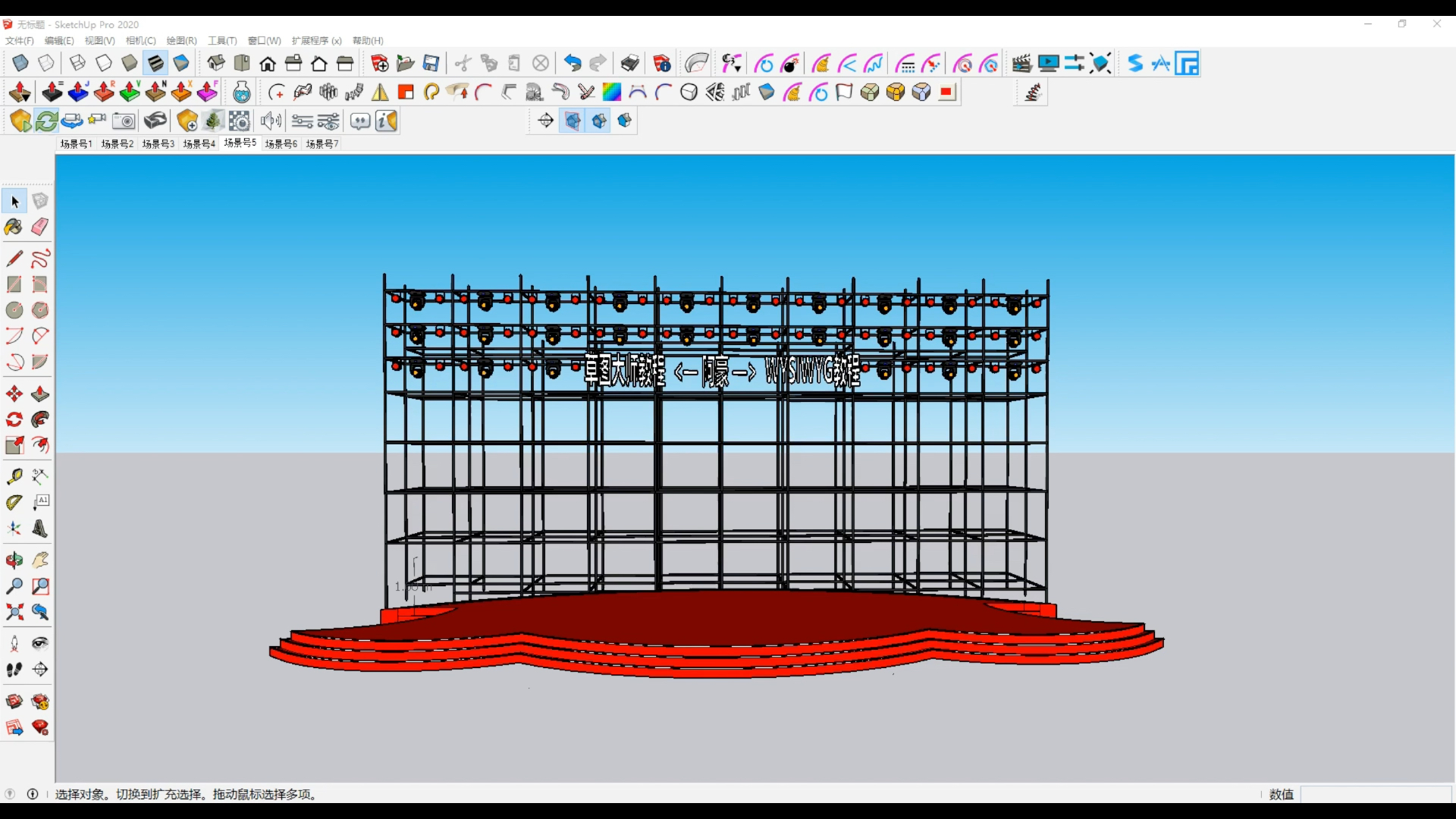Select the Paint Bucket tool
This screenshot has height=819, width=1456.
14,227
